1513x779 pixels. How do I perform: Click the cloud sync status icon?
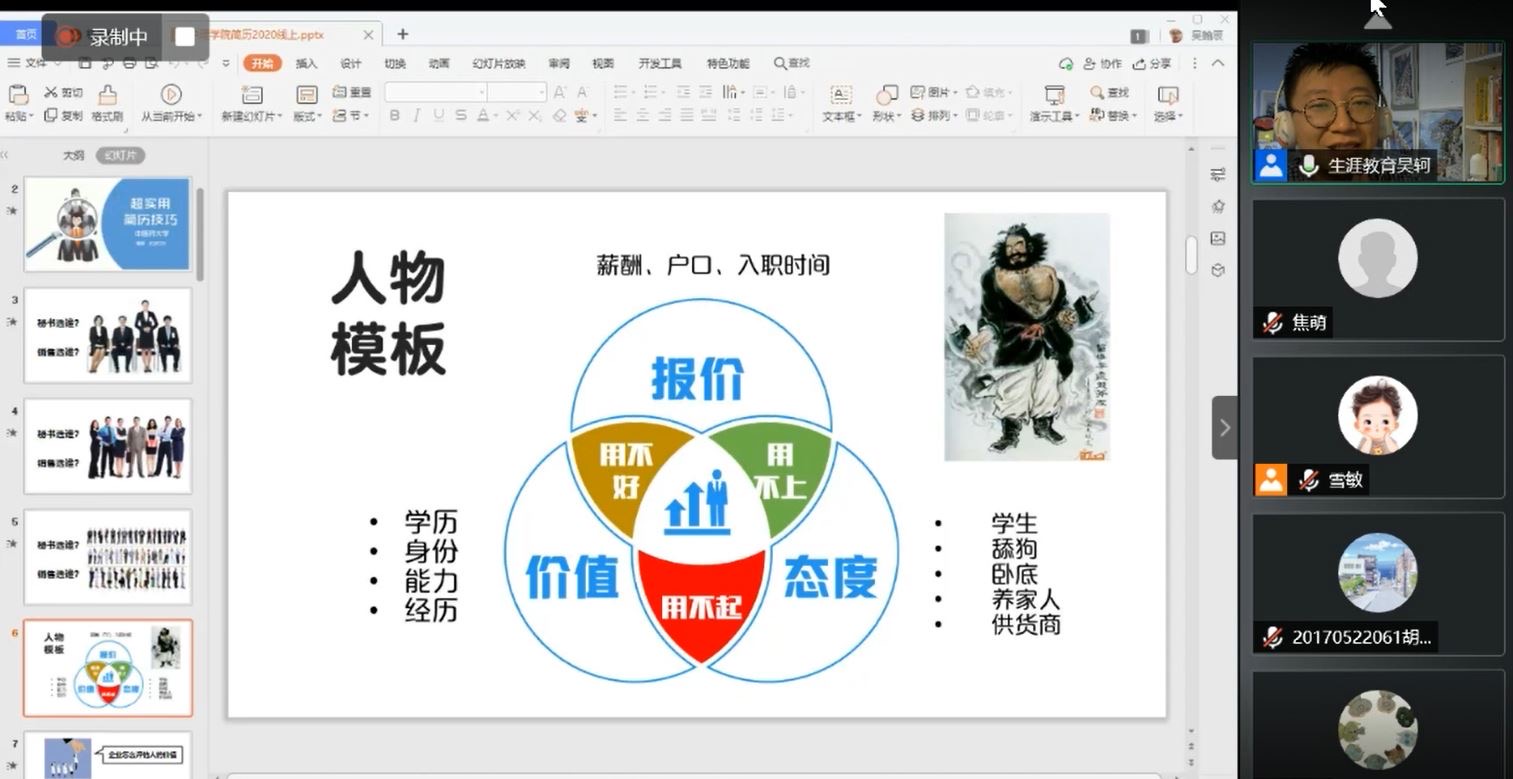coord(1066,63)
